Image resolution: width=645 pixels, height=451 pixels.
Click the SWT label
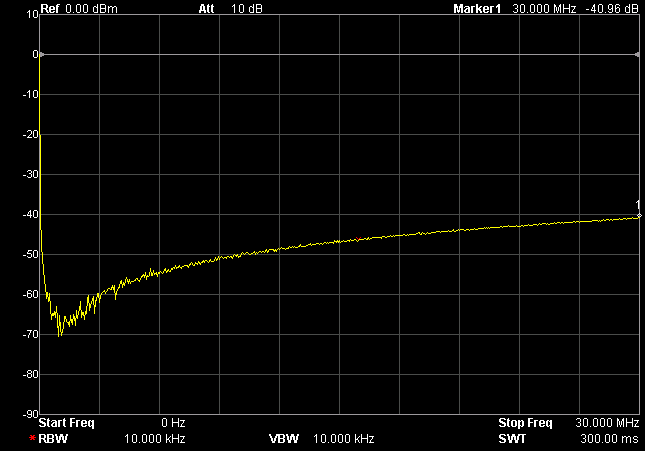pos(512,439)
